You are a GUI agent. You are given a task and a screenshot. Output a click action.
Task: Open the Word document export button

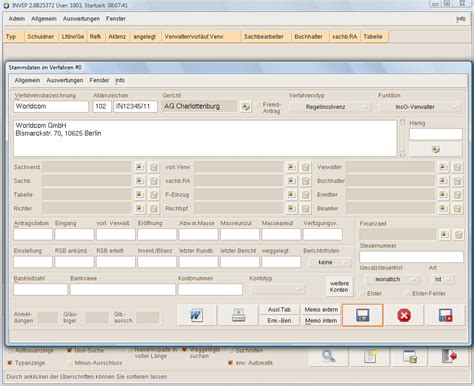pyautogui.click(x=196, y=315)
